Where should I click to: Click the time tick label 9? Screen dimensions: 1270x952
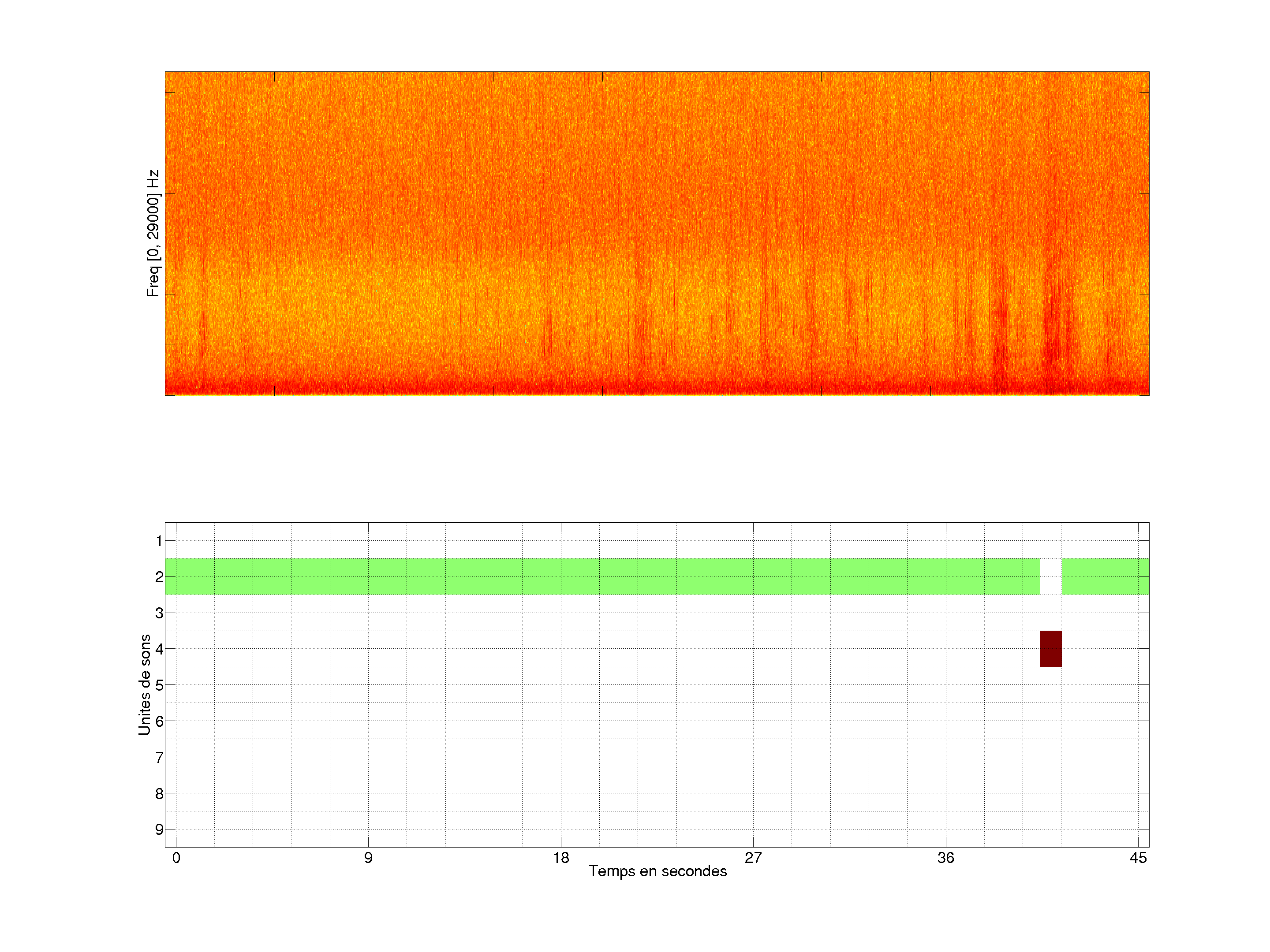(x=368, y=857)
